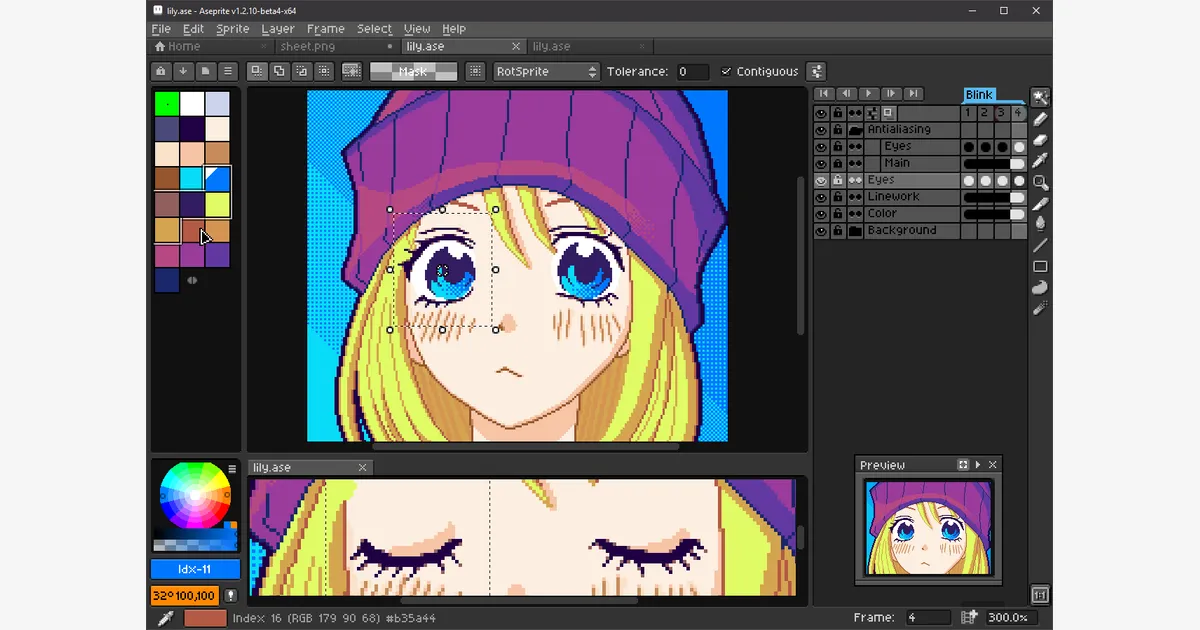Viewport: 1200px width, 630px height.
Task: Pick the bright green palette swatch
Action: 166,103
